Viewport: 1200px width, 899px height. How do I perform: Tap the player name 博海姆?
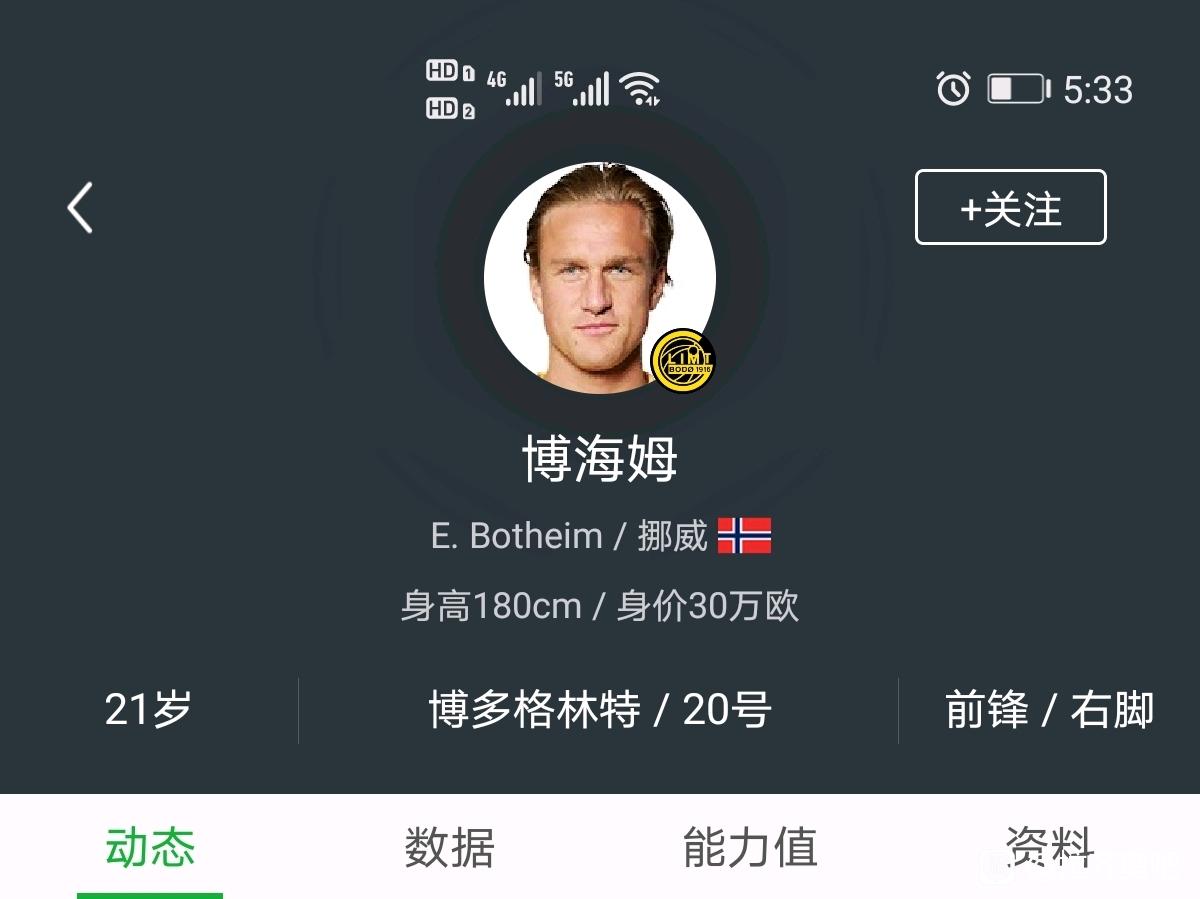pyautogui.click(x=600, y=460)
